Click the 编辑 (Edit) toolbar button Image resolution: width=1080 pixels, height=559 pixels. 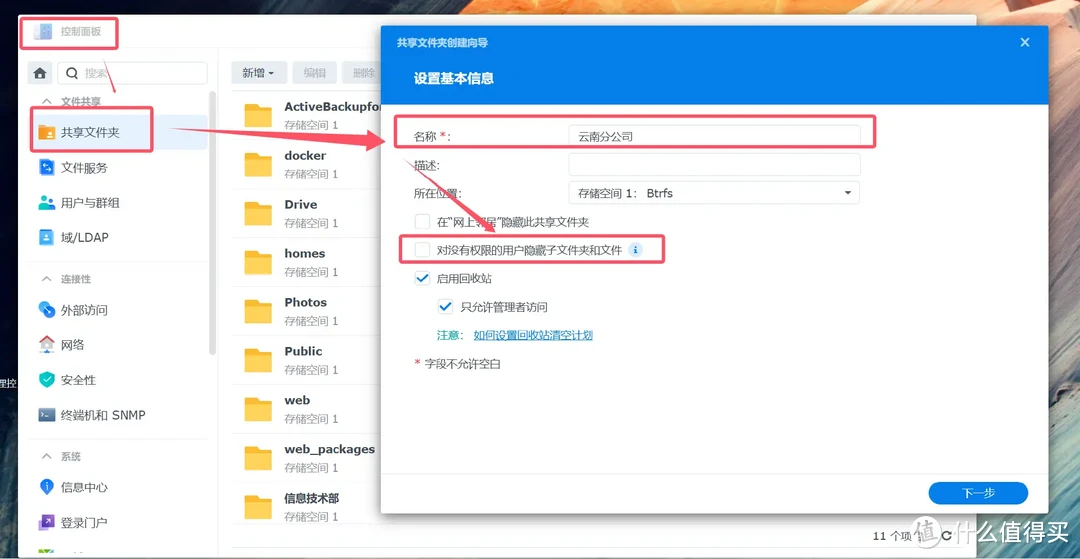click(x=315, y=73)
